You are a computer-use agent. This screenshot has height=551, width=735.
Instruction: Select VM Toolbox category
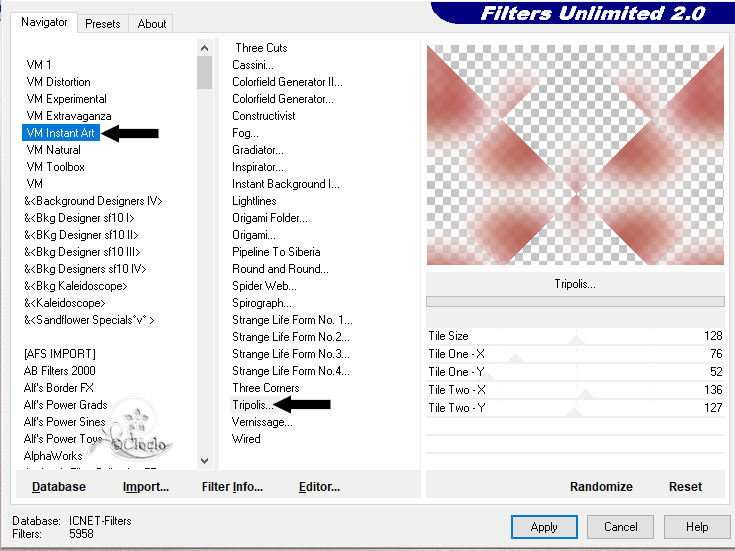pos(55,166)
